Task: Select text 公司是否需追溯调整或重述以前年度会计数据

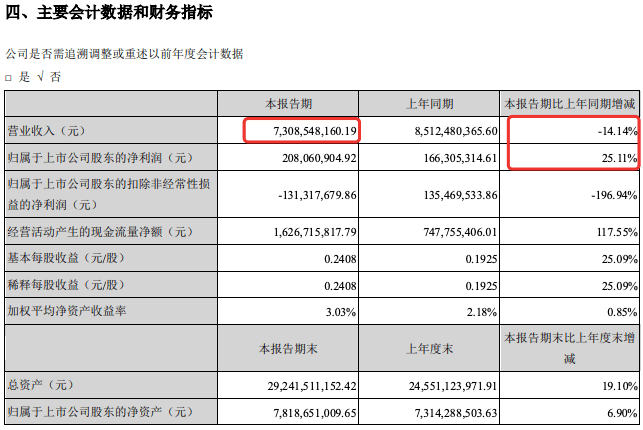Action: [124, 54]
